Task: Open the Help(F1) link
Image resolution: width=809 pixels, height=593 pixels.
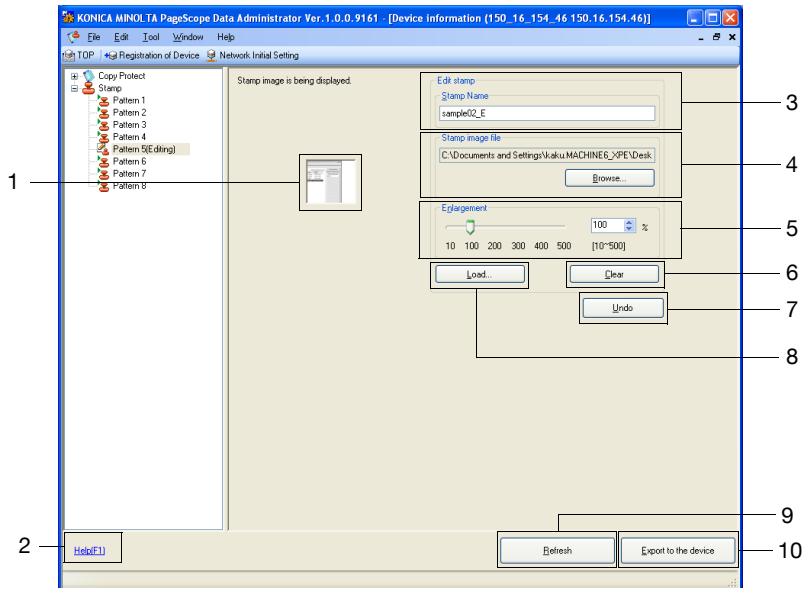Action: click(89, 551)
